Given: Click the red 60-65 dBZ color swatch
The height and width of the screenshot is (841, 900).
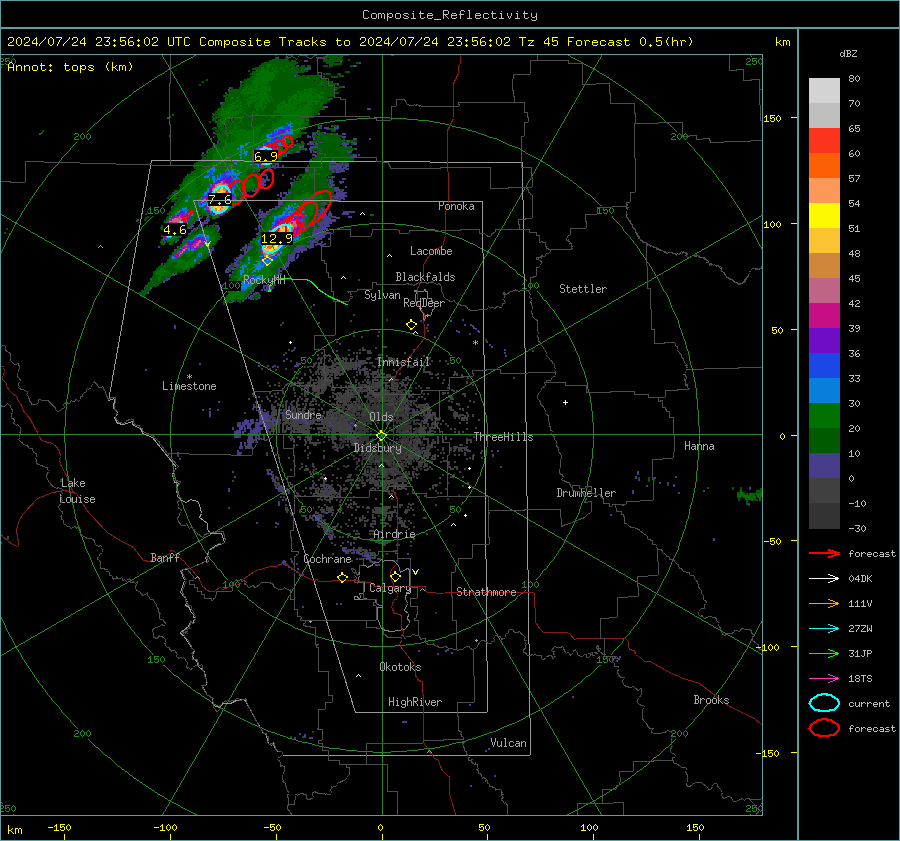Looking at the screenshot, I should coord(824,141).
